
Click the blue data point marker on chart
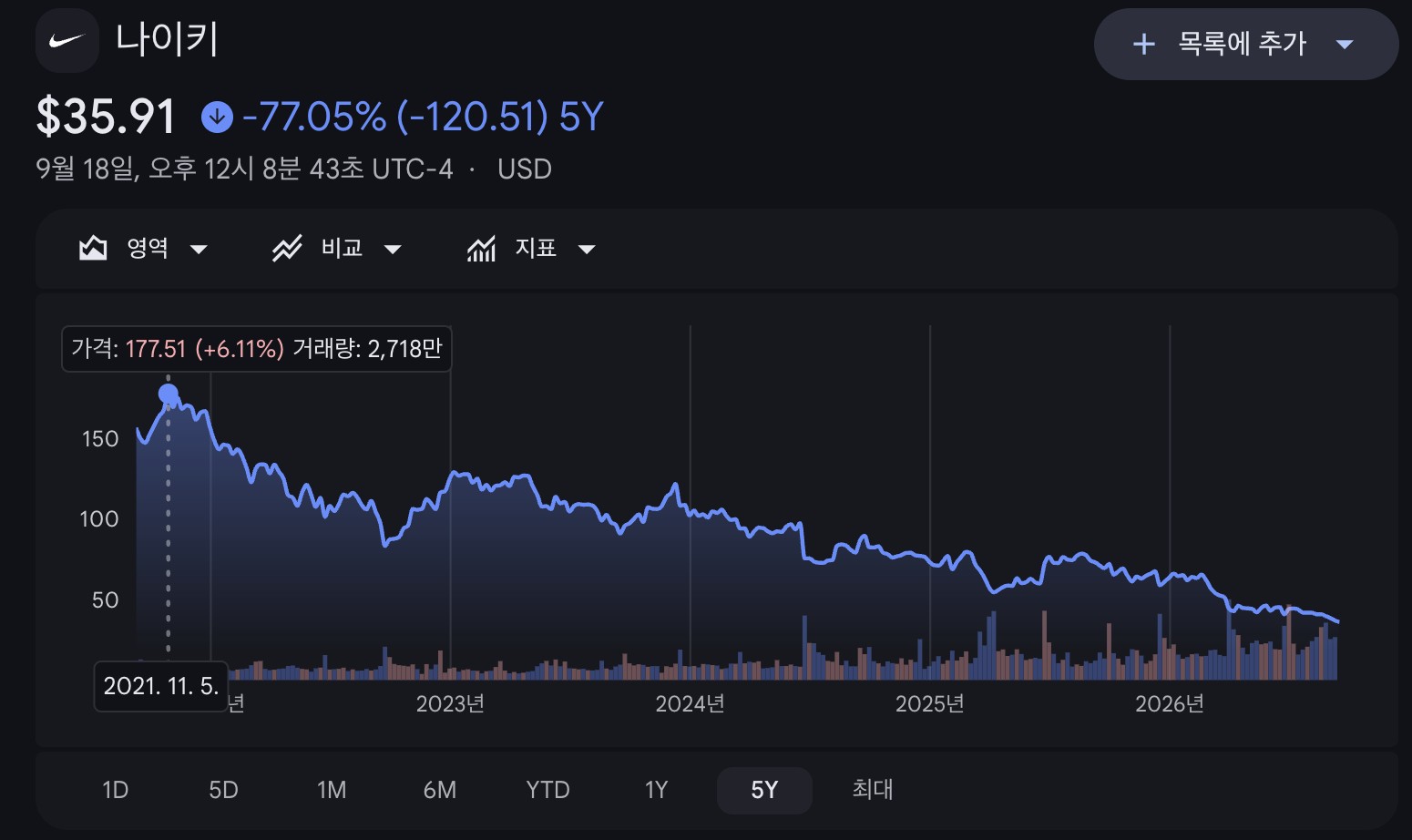[169, 394]
